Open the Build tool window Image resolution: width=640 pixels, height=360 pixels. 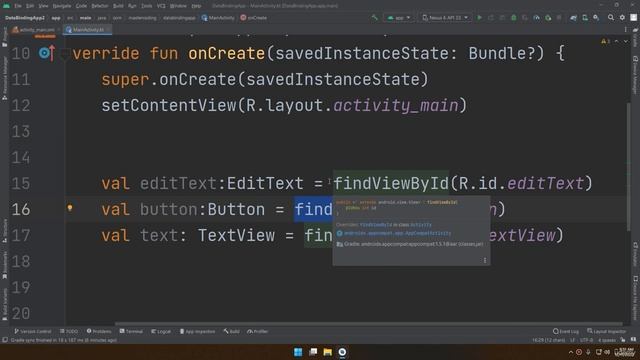coord(231,331)
